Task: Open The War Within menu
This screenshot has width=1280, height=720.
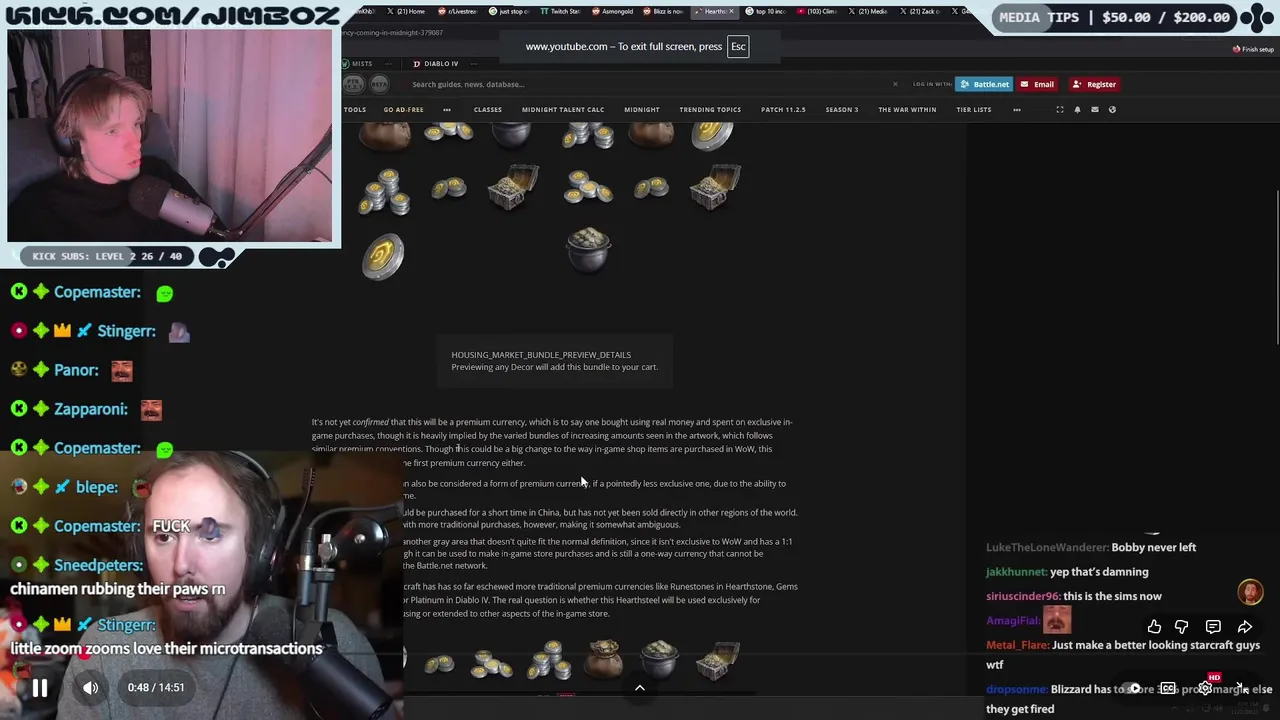Action: click(907, 110)
